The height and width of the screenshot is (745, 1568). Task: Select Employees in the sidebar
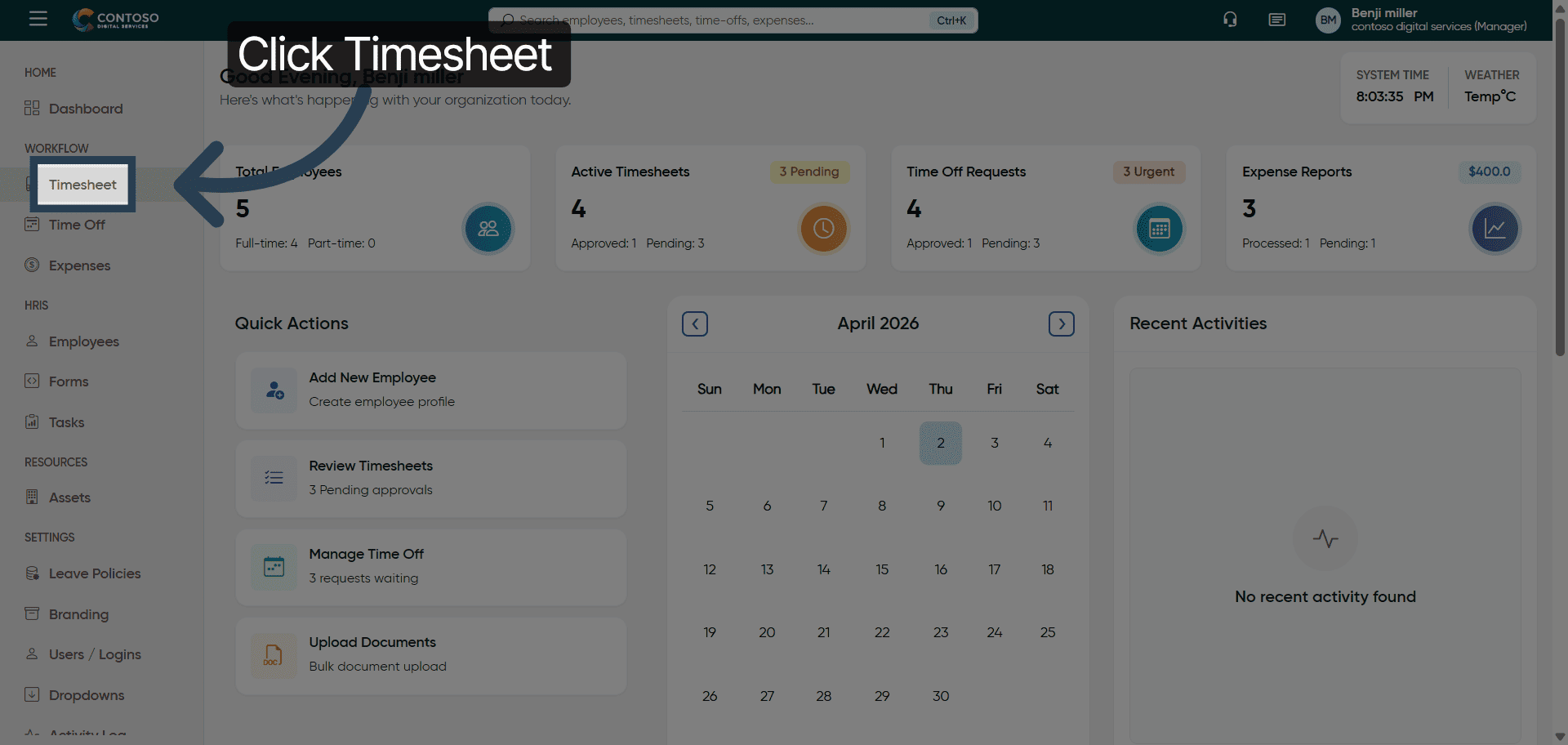coord(83,341)
